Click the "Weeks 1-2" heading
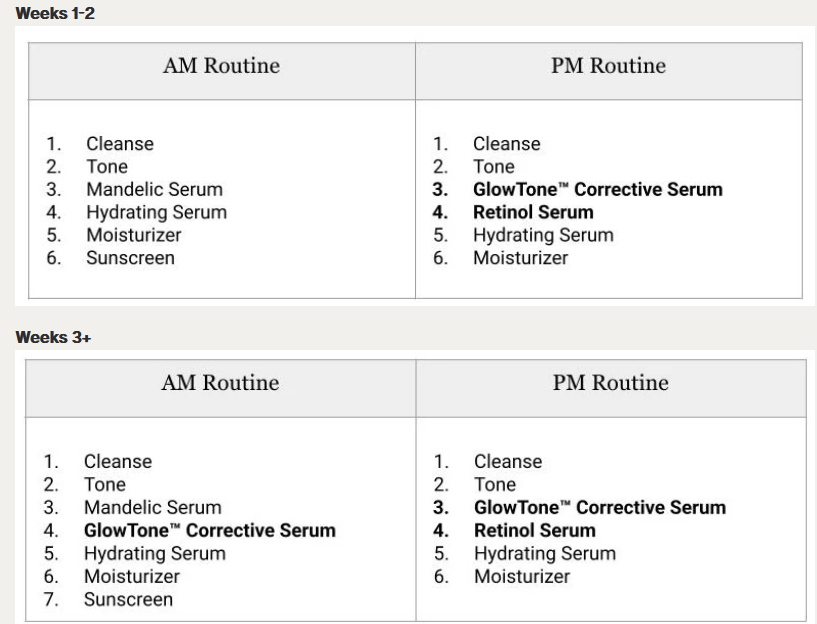Viewport: 817px width, 624px height. pyautogui.click(x=55, y=13)
